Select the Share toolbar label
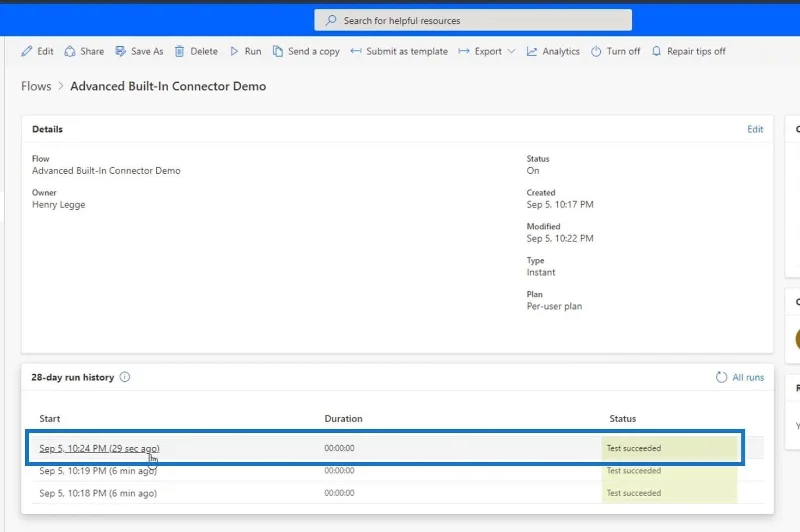This screenshot has height=532, width=800. (92, 51)
